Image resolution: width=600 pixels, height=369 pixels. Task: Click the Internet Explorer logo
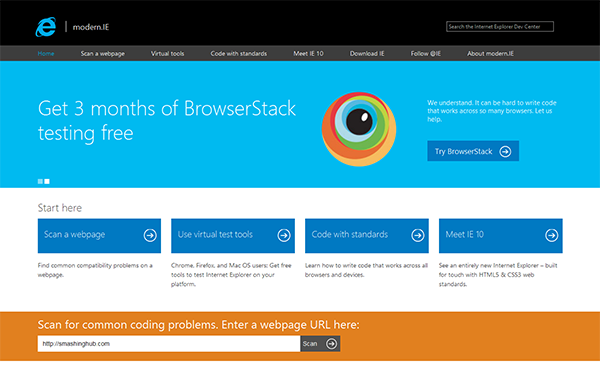(x=46, y=27)
